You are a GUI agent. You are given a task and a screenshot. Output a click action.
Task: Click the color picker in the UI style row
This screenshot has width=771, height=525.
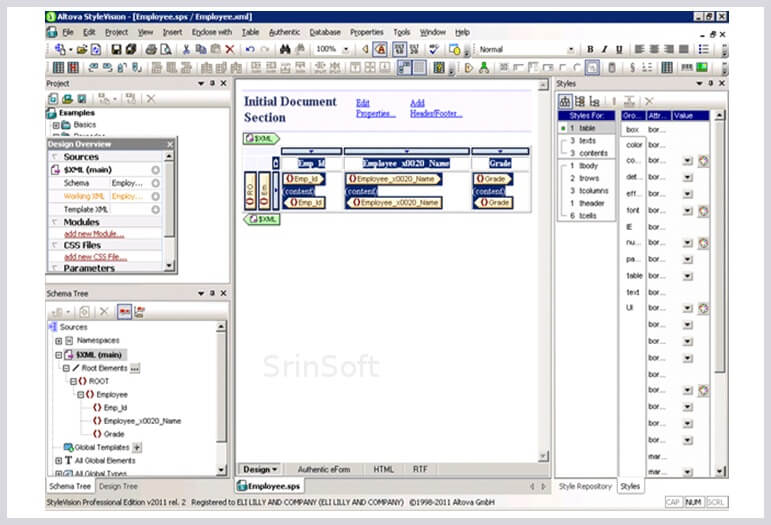click(704, 308)
